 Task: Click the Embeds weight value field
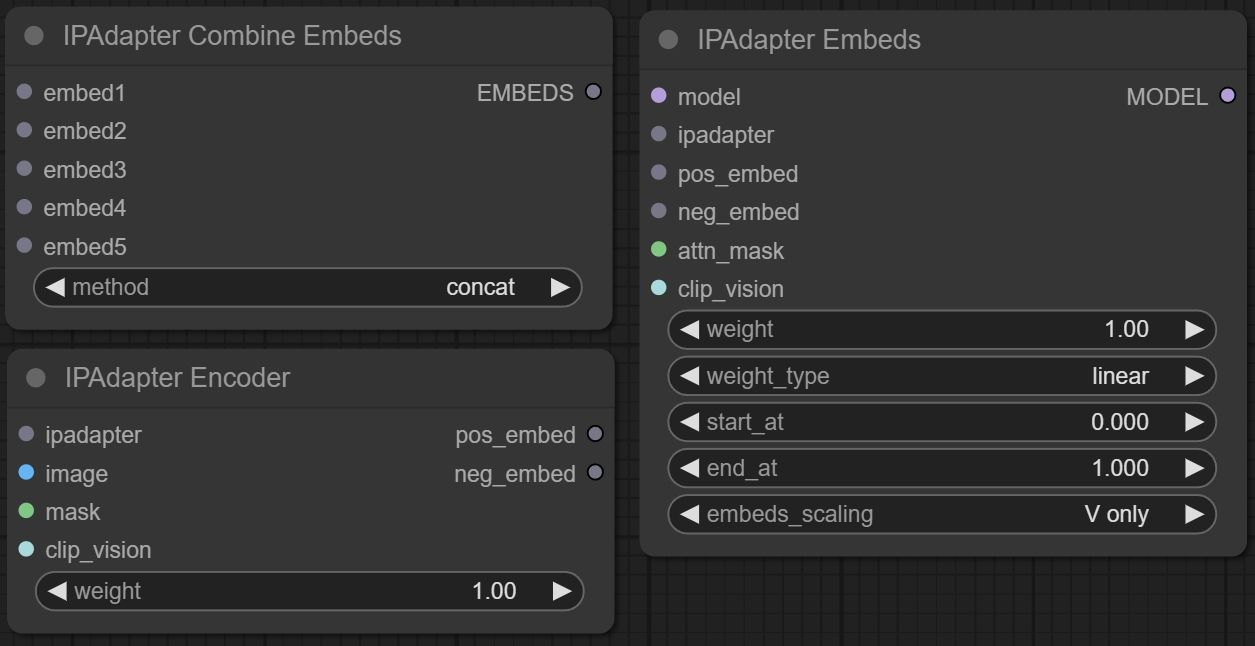(x=942, y=330)
